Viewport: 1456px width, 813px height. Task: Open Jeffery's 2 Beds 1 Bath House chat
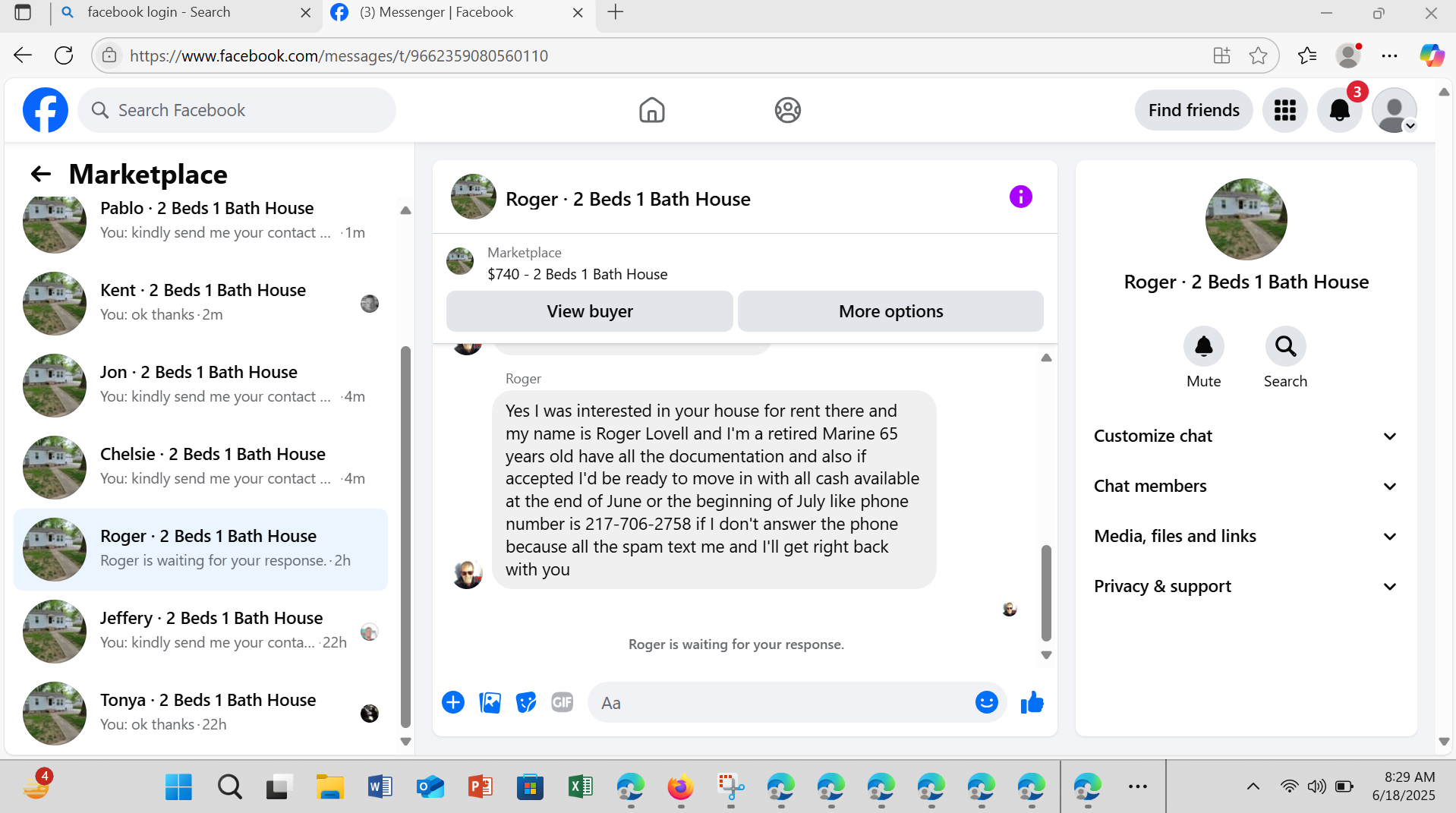point(201,632)
